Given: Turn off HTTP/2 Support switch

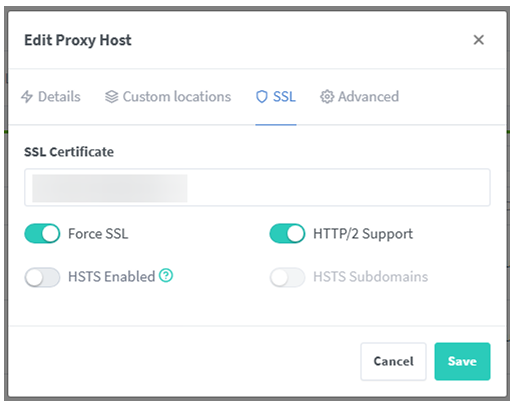Looking at the screenshot, I should (x=287, y=233).
